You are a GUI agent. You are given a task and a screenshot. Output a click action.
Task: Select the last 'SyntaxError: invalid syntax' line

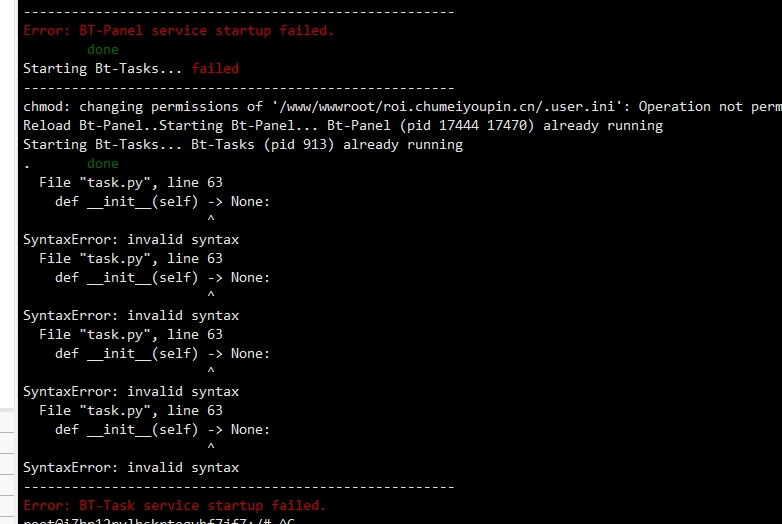pyautogui.click(x=131, y=468)
